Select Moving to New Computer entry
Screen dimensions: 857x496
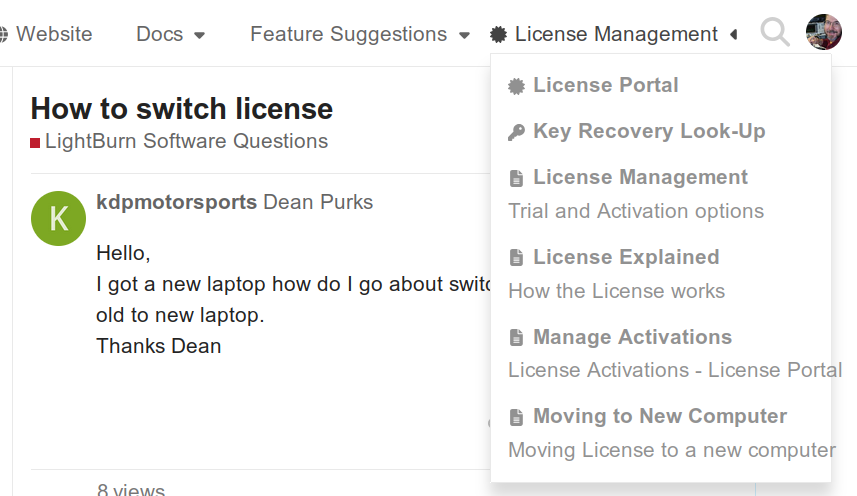point(660,416)
